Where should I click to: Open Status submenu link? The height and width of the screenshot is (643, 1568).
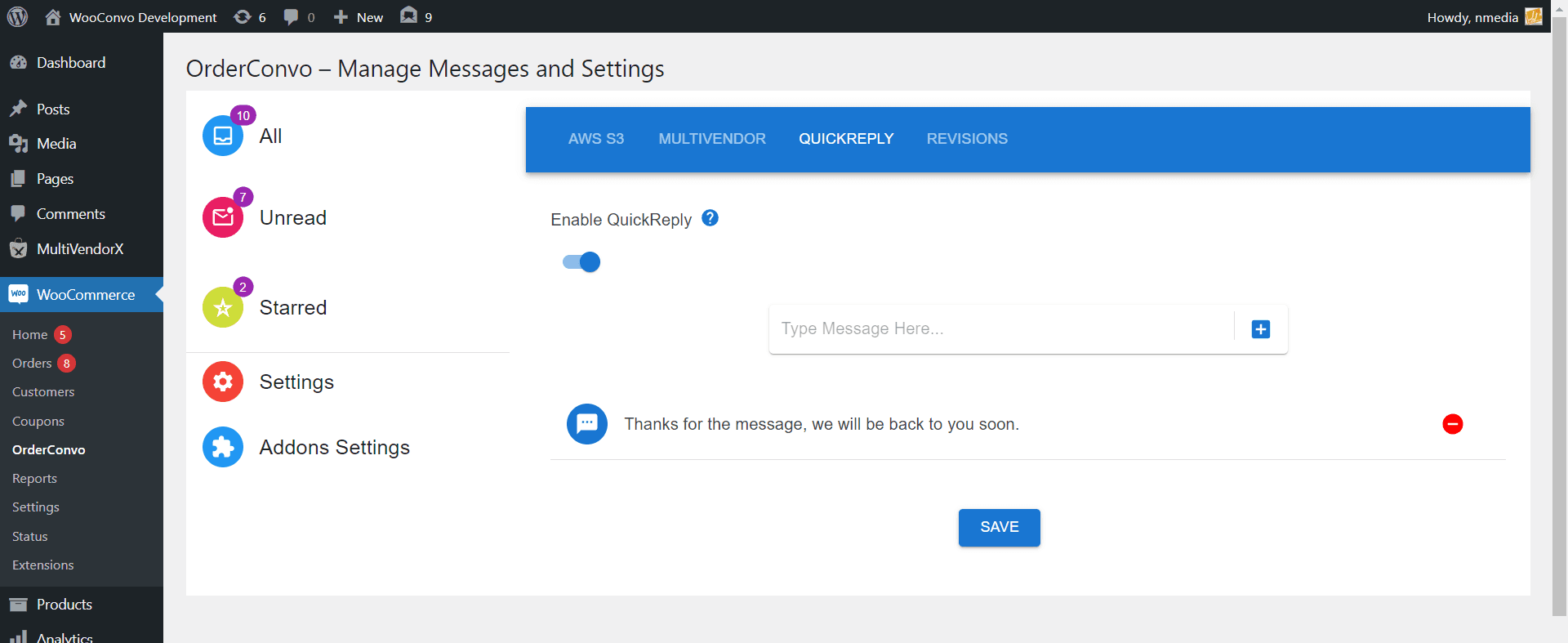[x=30, y=537]
